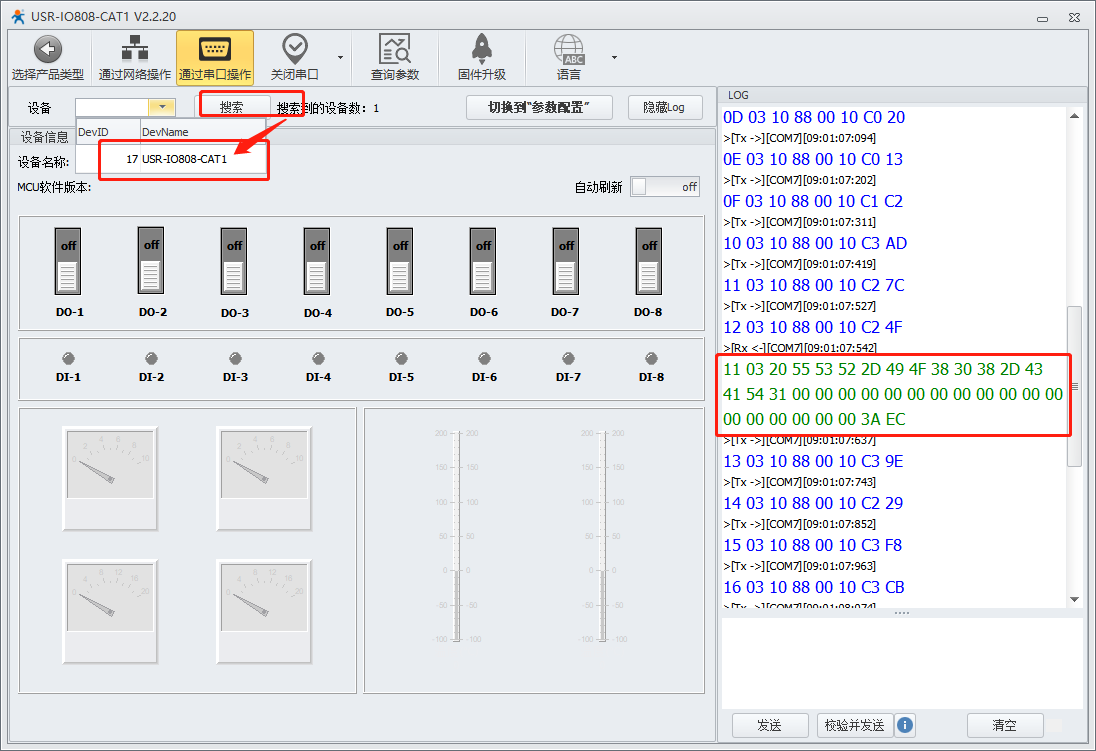Image resolution: width=1096 pixels, height=751 pixels.
Task: Click the LOG vertical scrollbar thumb
Action: point(1074,386)
